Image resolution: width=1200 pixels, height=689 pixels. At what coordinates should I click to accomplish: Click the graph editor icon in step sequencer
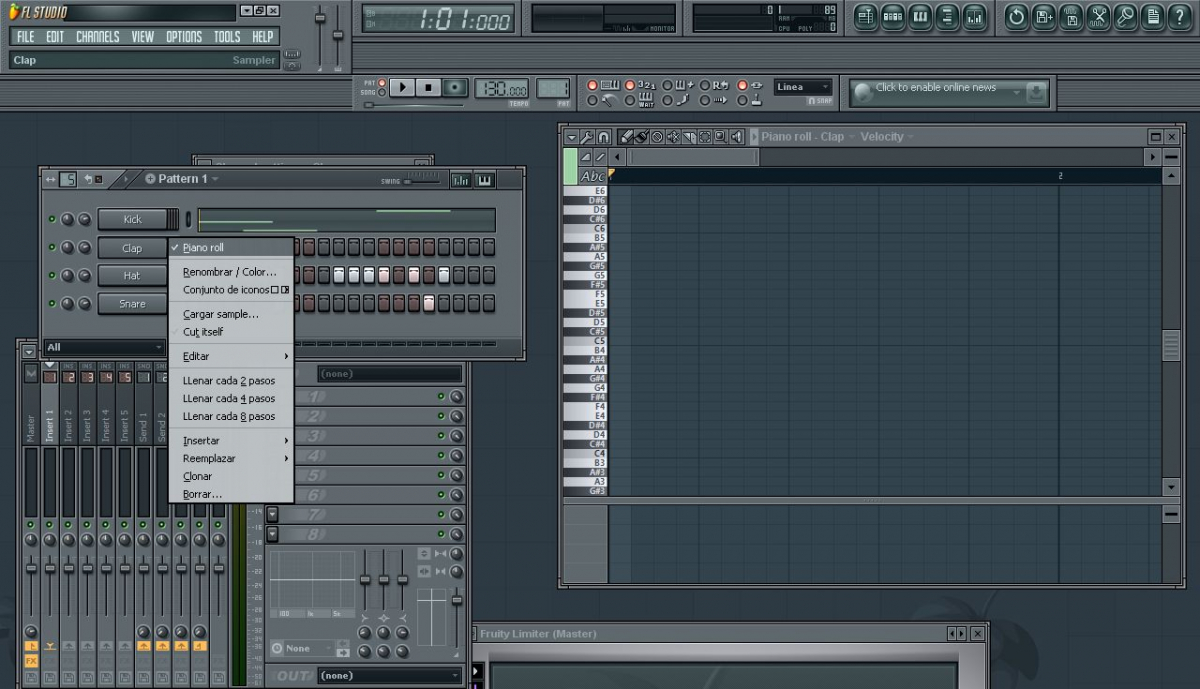pos(460,180)
